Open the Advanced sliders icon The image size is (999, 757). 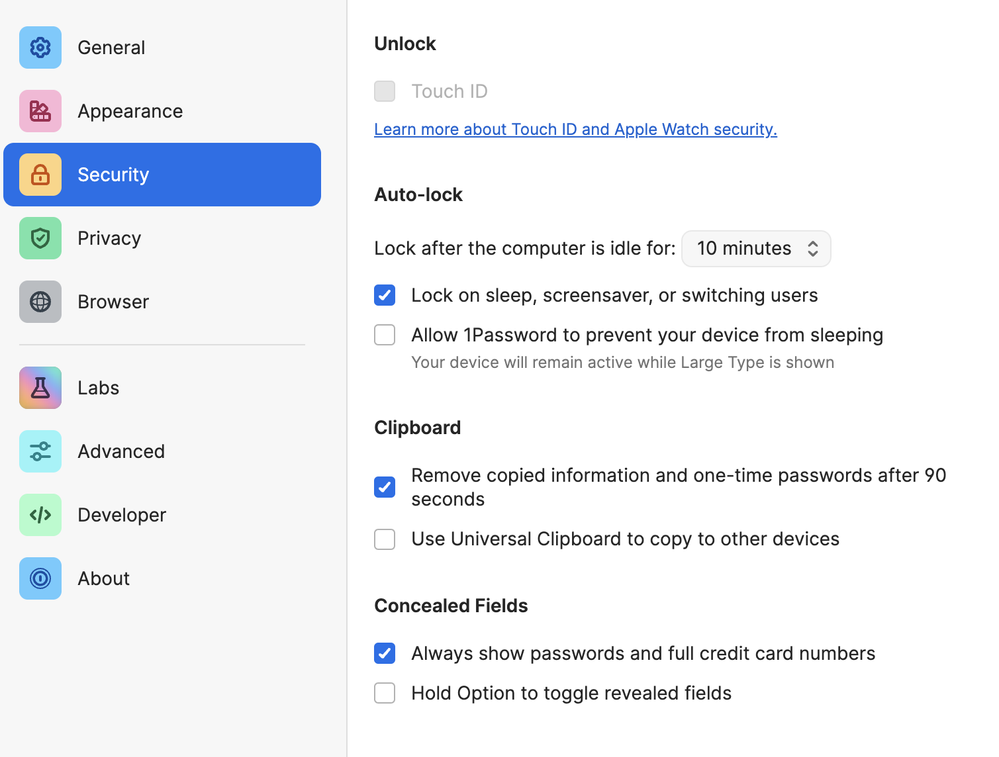tap(40, 451)
